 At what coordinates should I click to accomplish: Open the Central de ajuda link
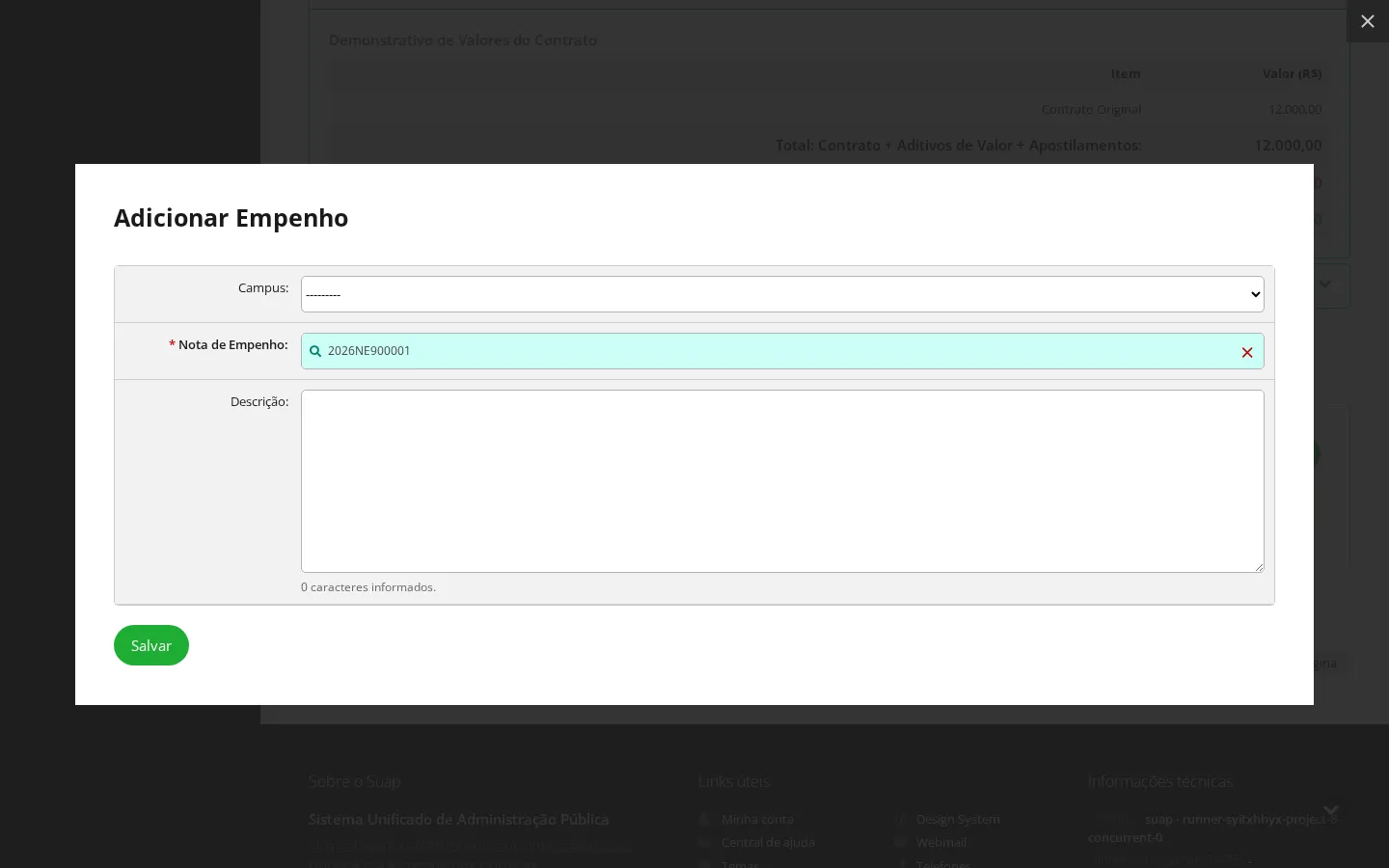[x=768, y=842]
